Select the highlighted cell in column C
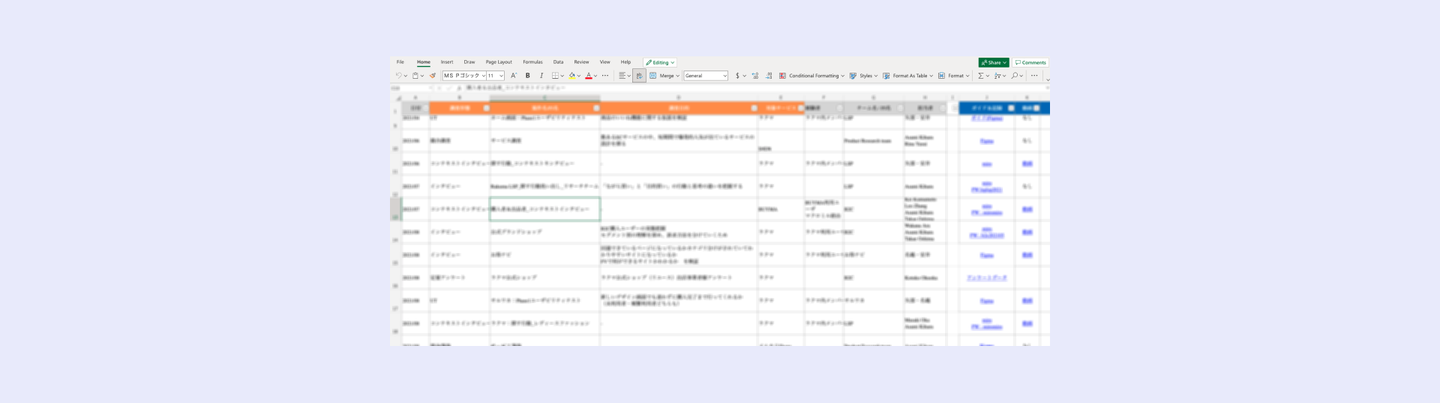The height and width of the screenshot is (403, 1440). pyautogui.click(x=545, y=209)
